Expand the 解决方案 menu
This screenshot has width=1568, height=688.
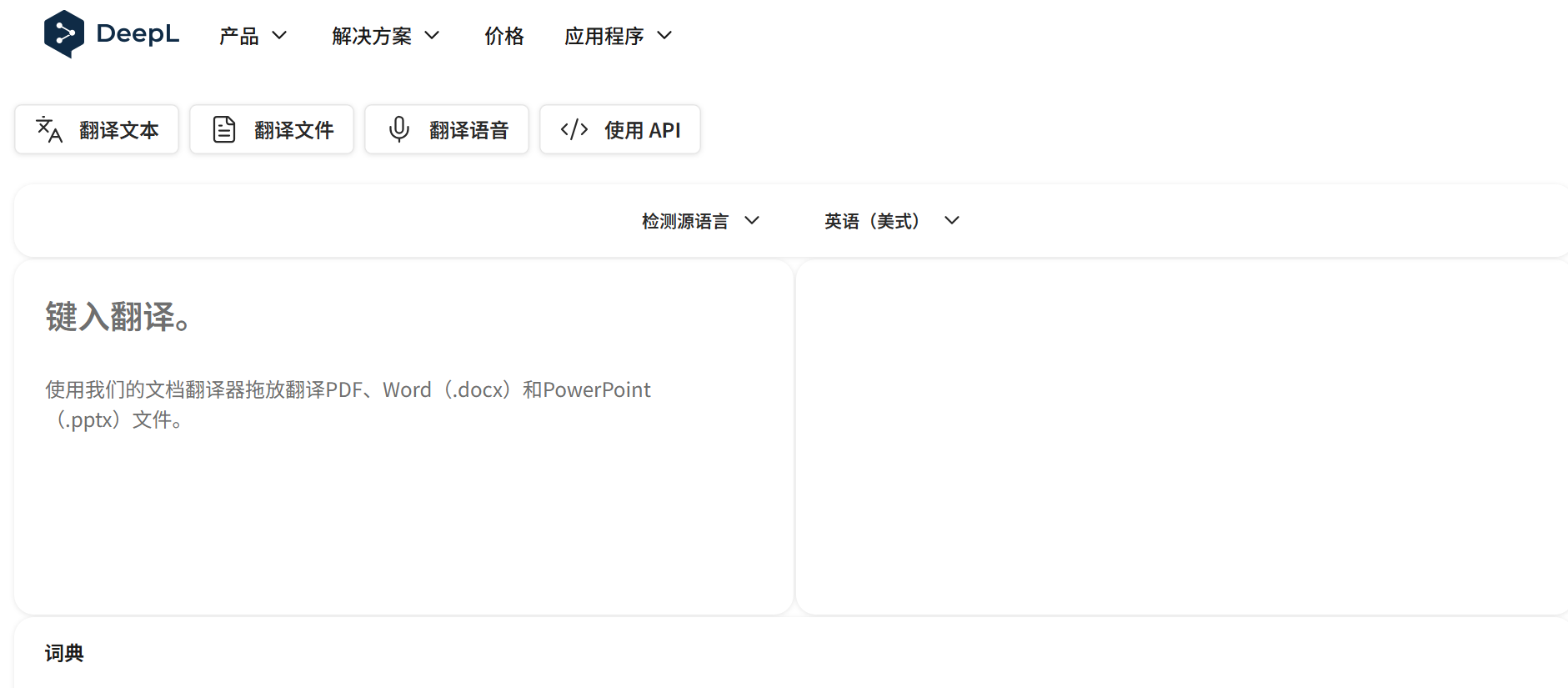(385, 36)
